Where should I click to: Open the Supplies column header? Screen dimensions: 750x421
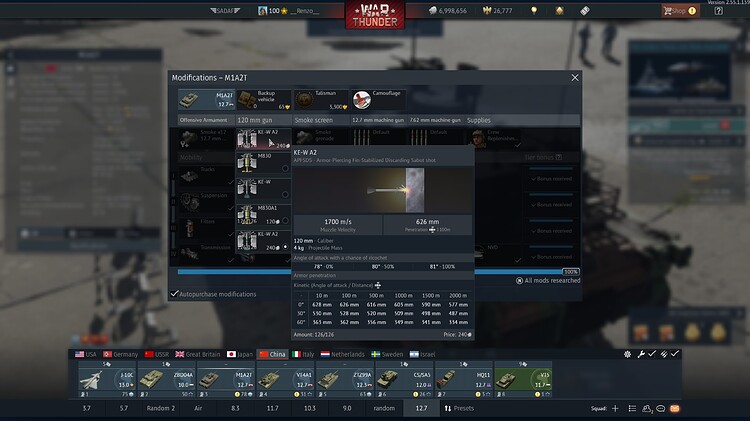[x=479, y=120]
